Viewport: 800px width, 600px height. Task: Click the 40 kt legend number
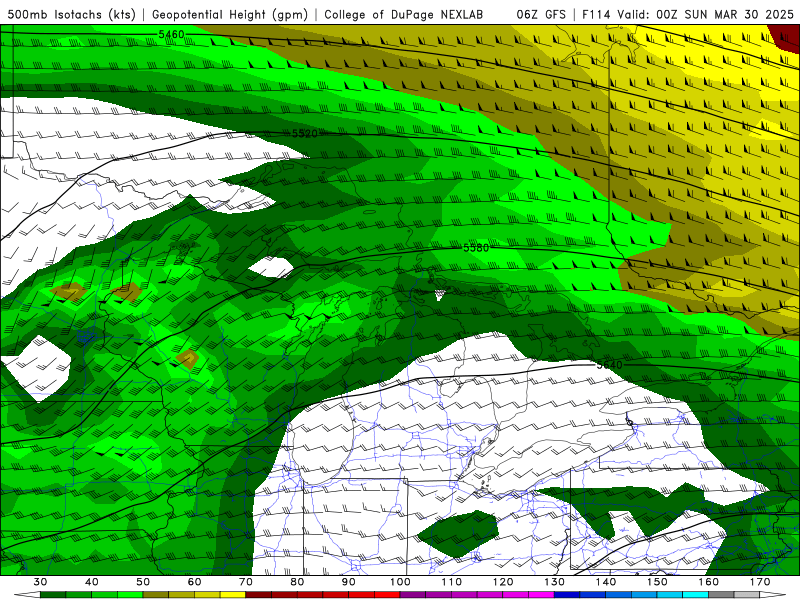click(91, 582)
